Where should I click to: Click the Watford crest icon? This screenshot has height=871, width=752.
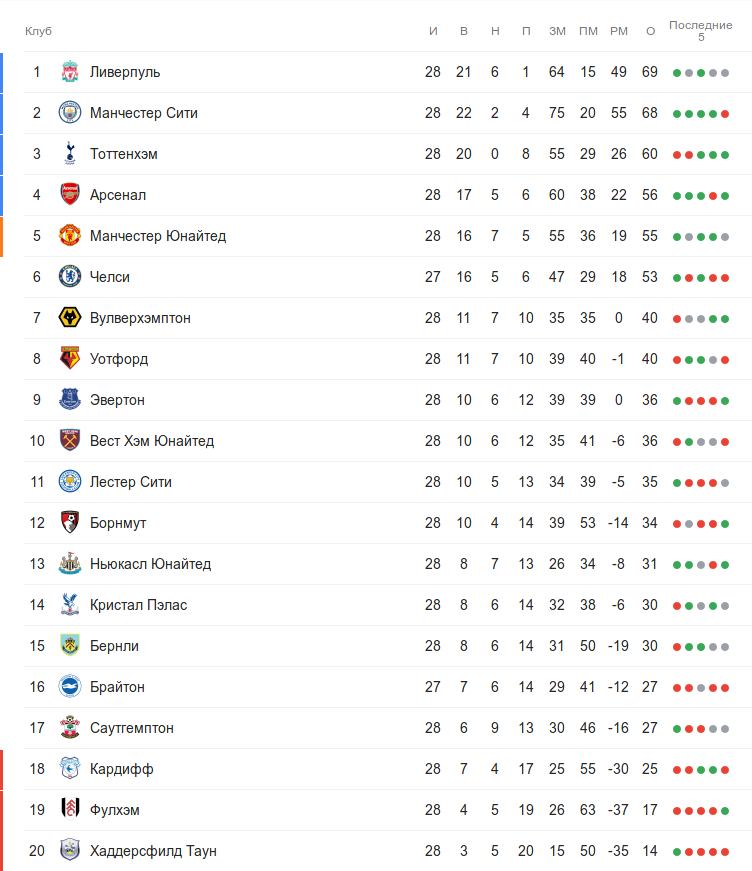(x=69, y=359)
